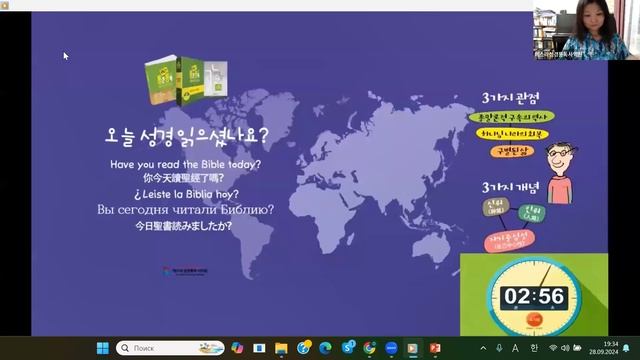
Task: Click the A input mode indicator
Action: click(x=515, y=348)
